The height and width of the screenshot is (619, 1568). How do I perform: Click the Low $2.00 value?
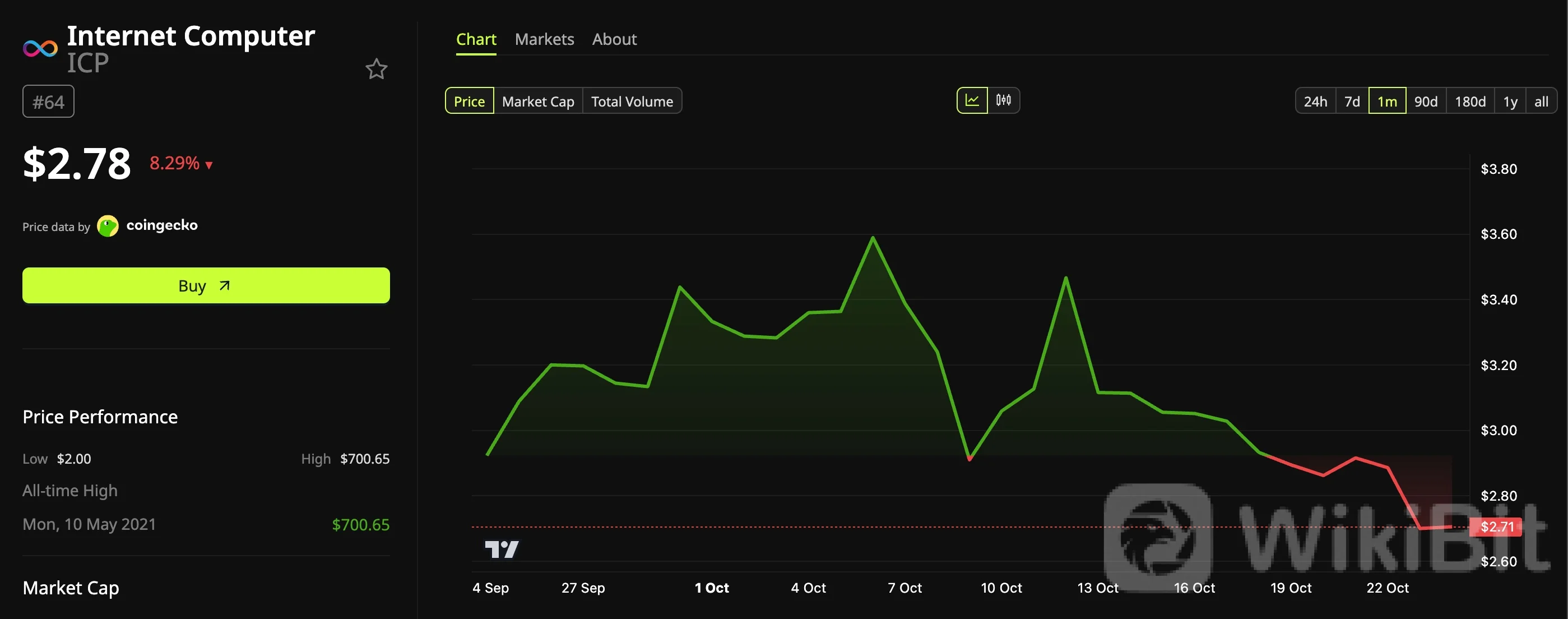click(x=73, y=459)
